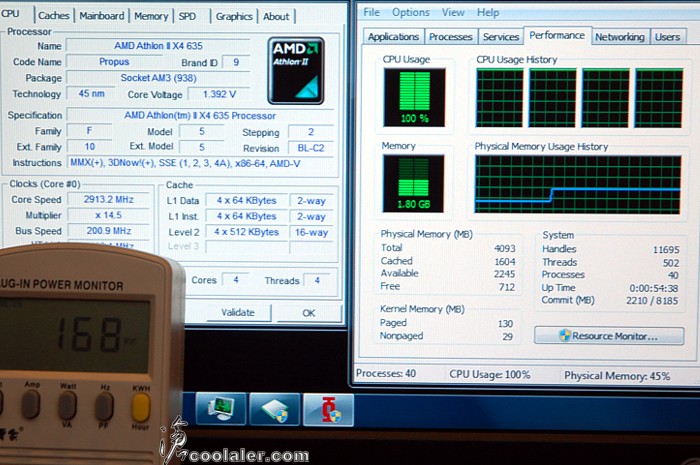Click the Physical Memory Usage History graph
This screenshot has height=465, width=700.
578,184
